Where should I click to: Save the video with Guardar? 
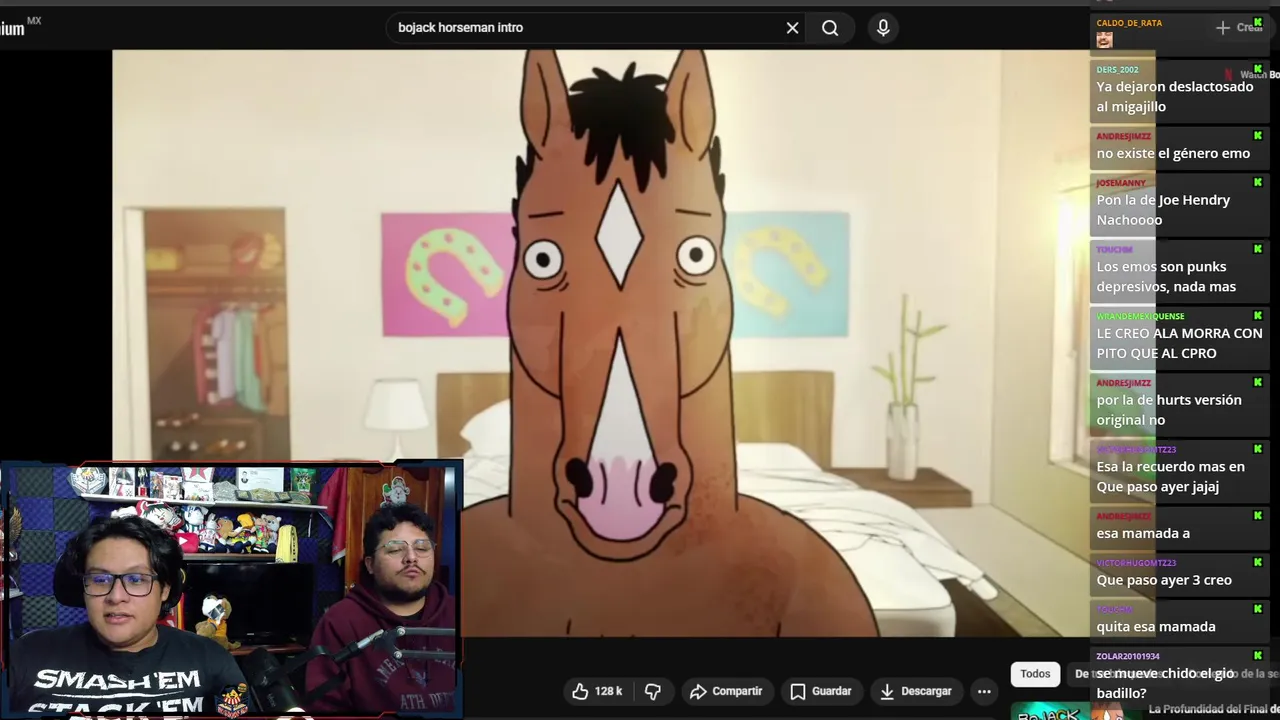point(821,691)
